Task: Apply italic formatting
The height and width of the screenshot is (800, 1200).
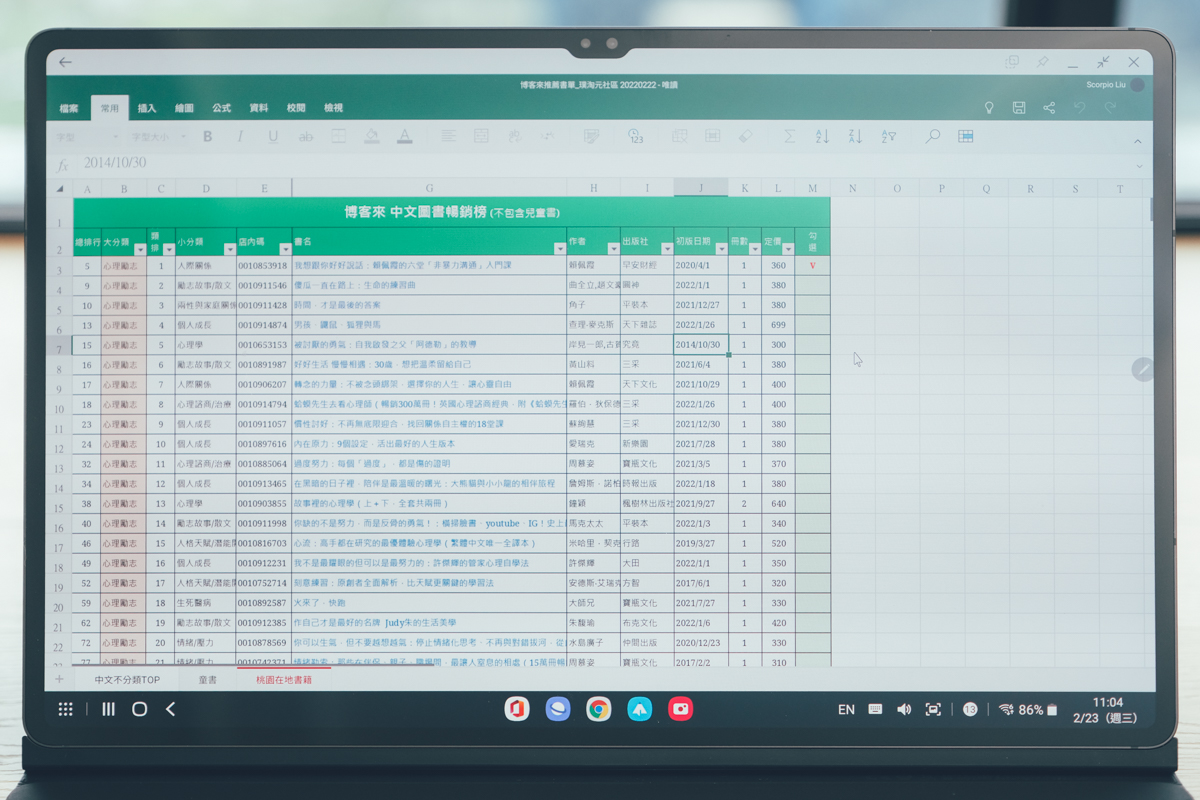Action: (x=240, y=136)
